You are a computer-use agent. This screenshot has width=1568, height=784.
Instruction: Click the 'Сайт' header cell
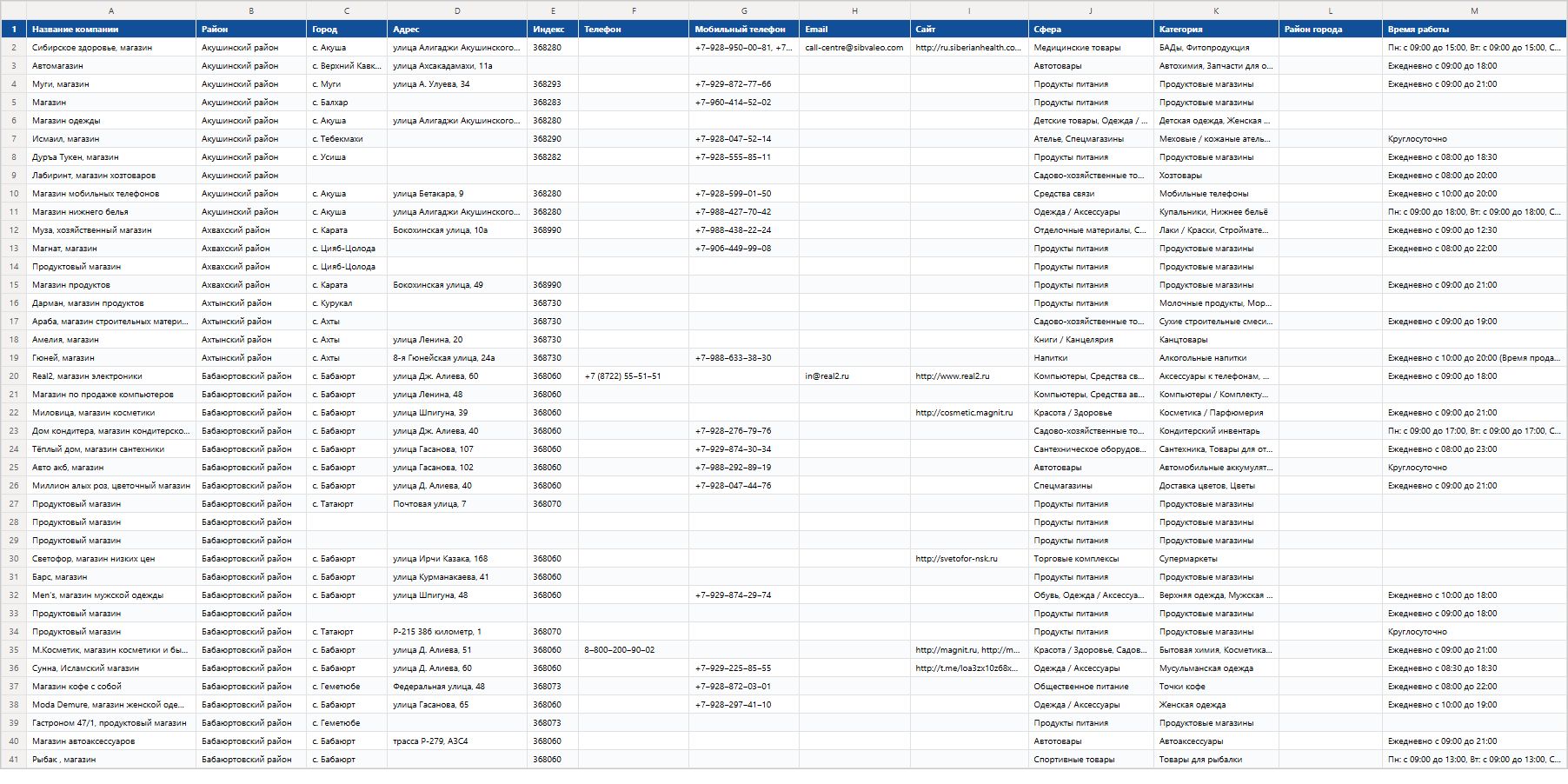click(x=969, y=30)
